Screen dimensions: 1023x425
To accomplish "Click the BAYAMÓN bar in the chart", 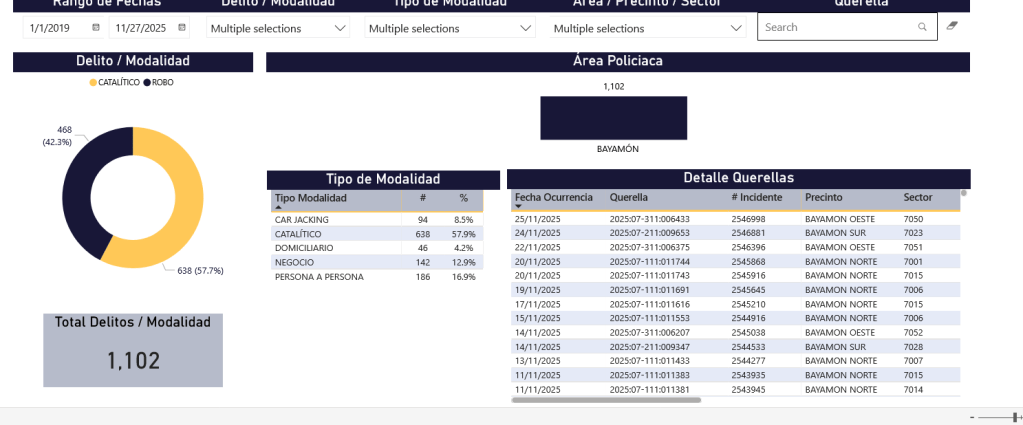I will (x=613, y=118).
